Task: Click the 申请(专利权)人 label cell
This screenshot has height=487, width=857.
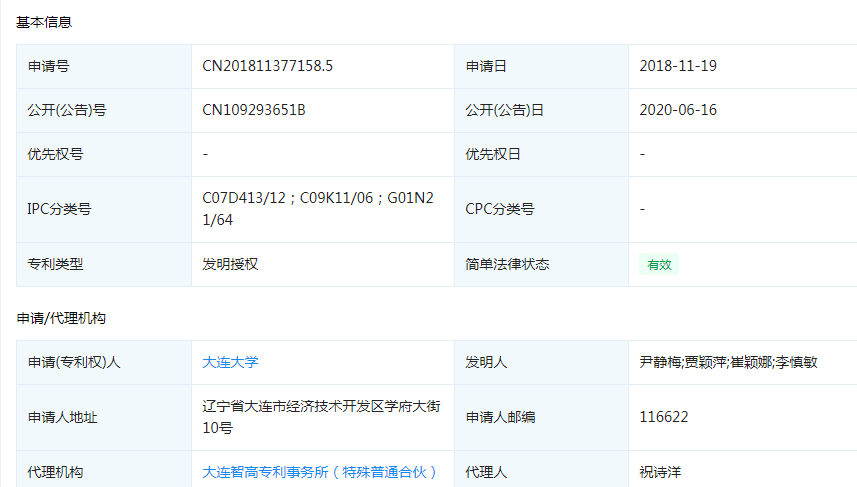Action: tap(74, 362)
